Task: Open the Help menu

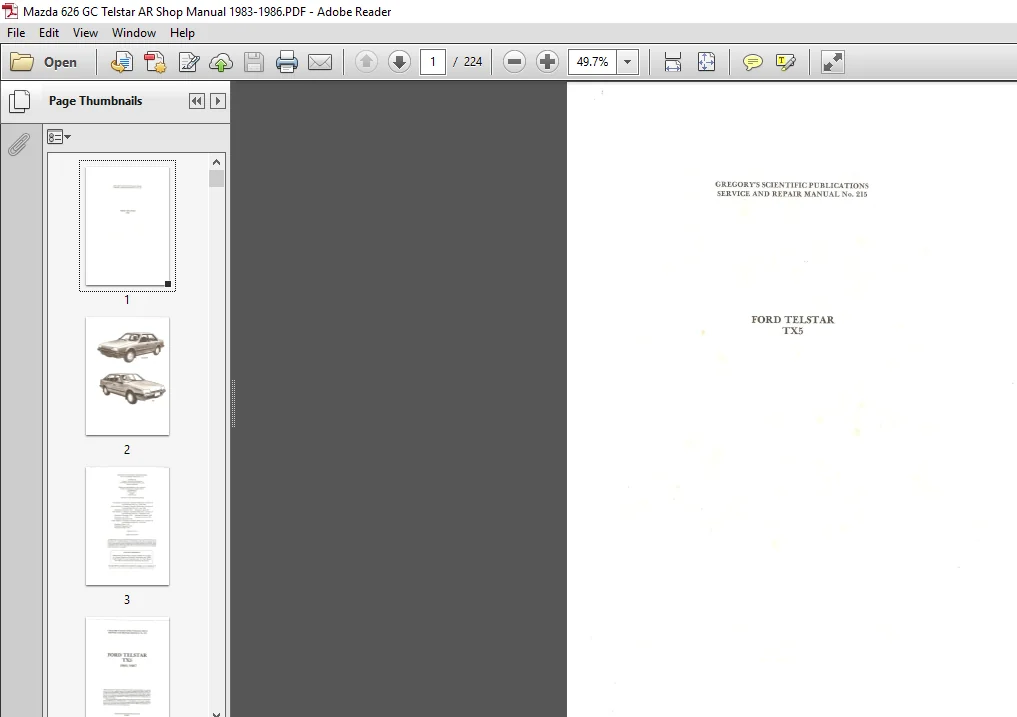Action: point(182,32)
